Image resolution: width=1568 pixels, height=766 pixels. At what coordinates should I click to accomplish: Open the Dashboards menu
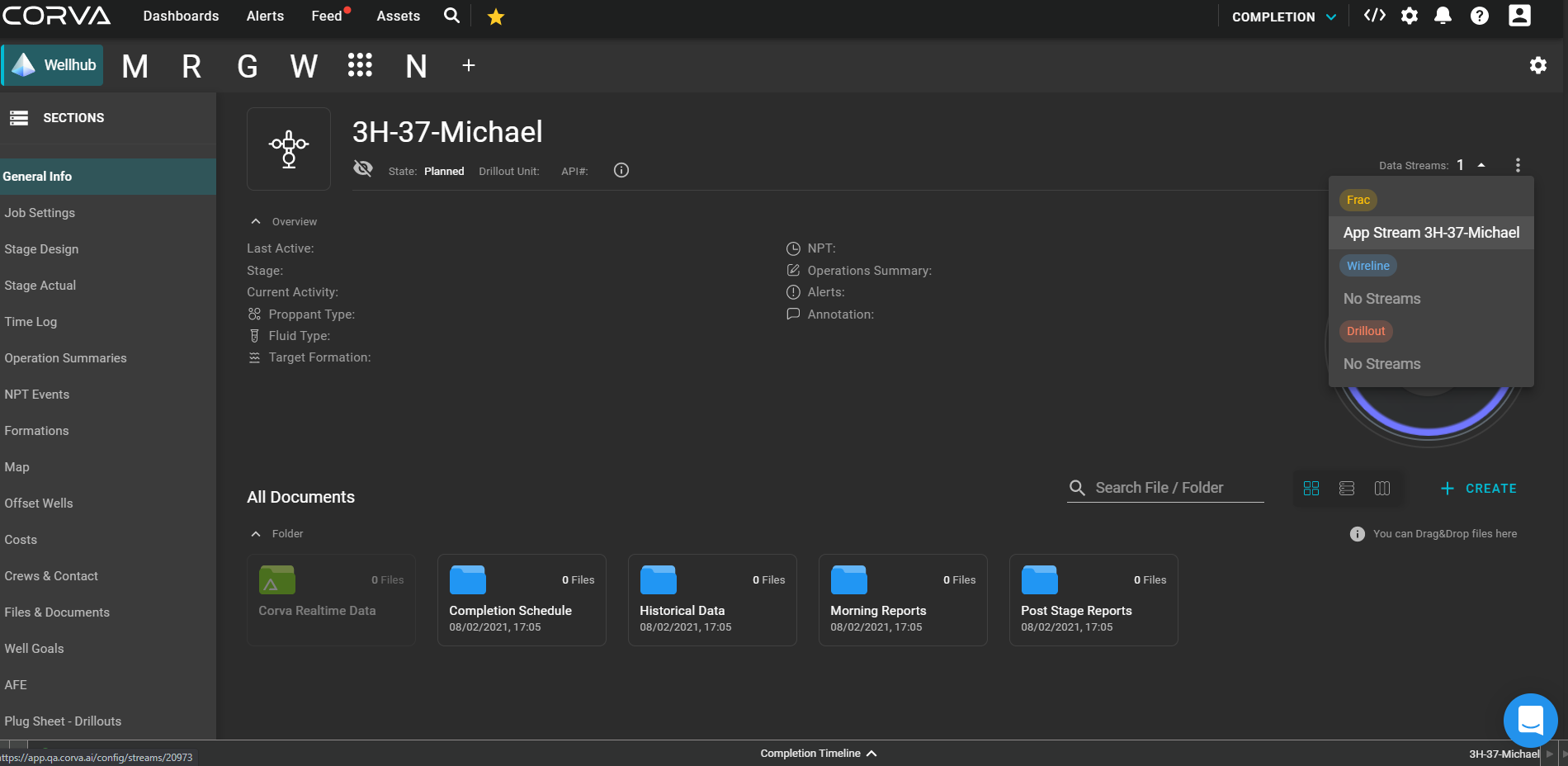click(181, 16)
